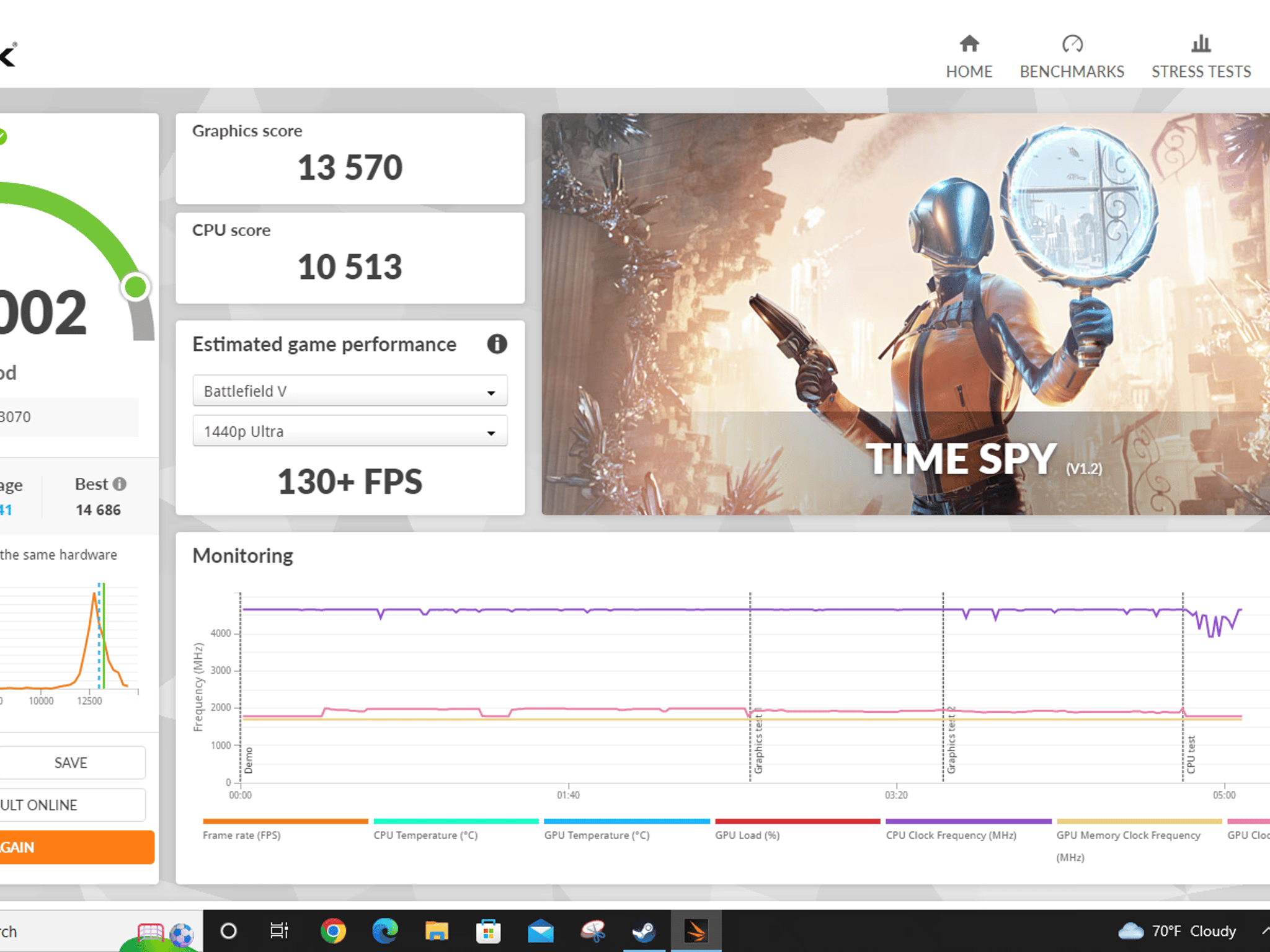The height and width of the screenshot is (952, 1270).
Task: Open the BENCHMARKS tab
Action: pyautogui.click(x=1072, y=57)
